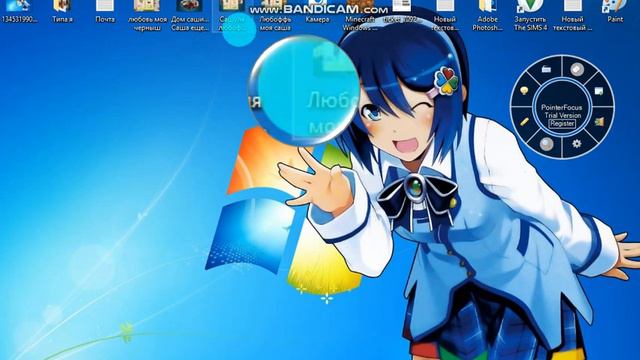Select the Запустить The SIMS 4 shortcut
Screen dimensions: 640x360
(x=530, y=16)
